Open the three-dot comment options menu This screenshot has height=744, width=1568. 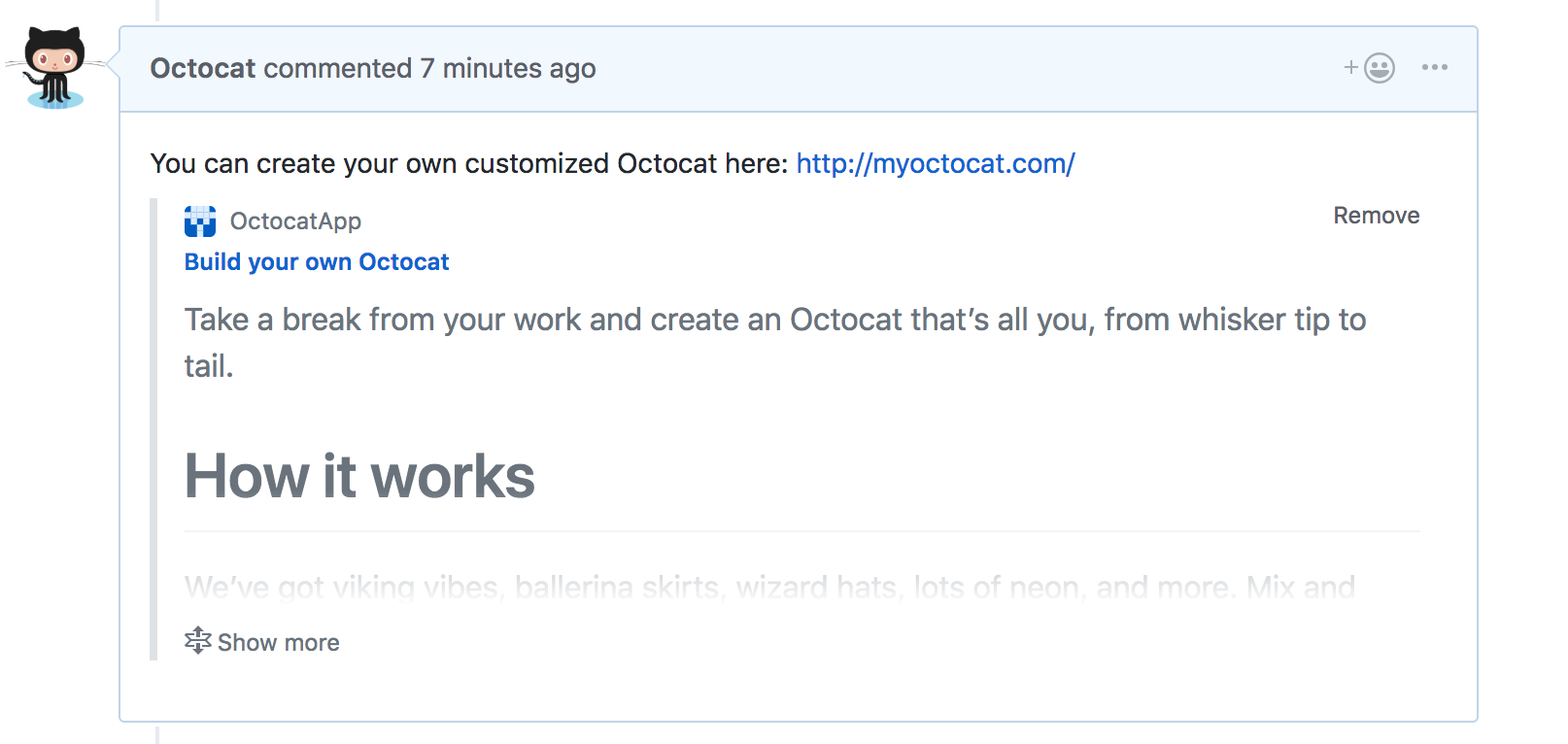[1434, 67]
